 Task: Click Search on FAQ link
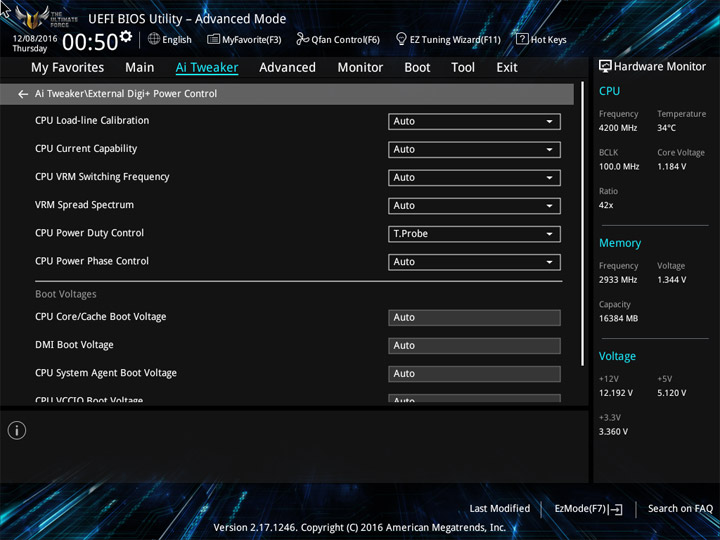680,509
